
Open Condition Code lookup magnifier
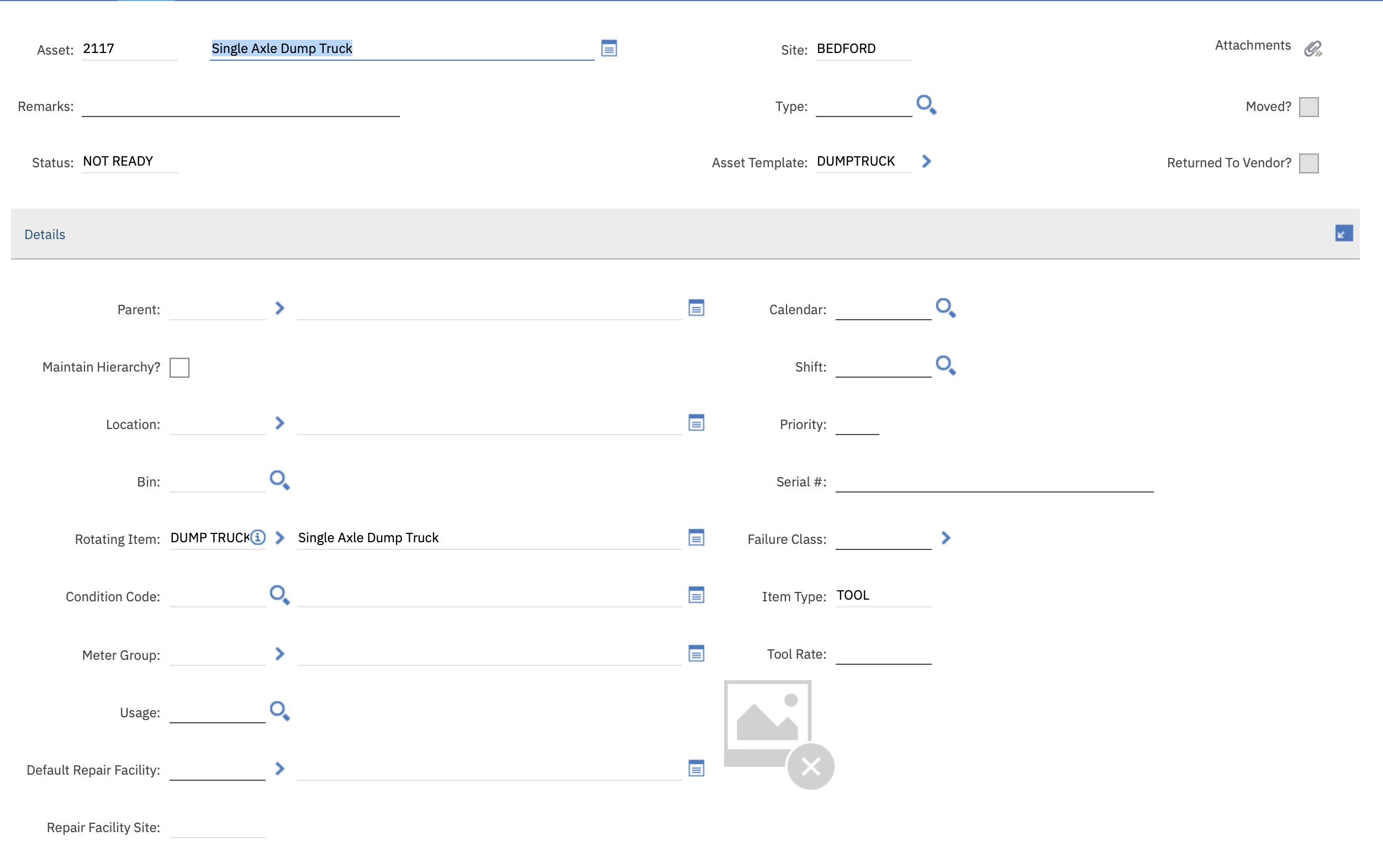point(279,595)
